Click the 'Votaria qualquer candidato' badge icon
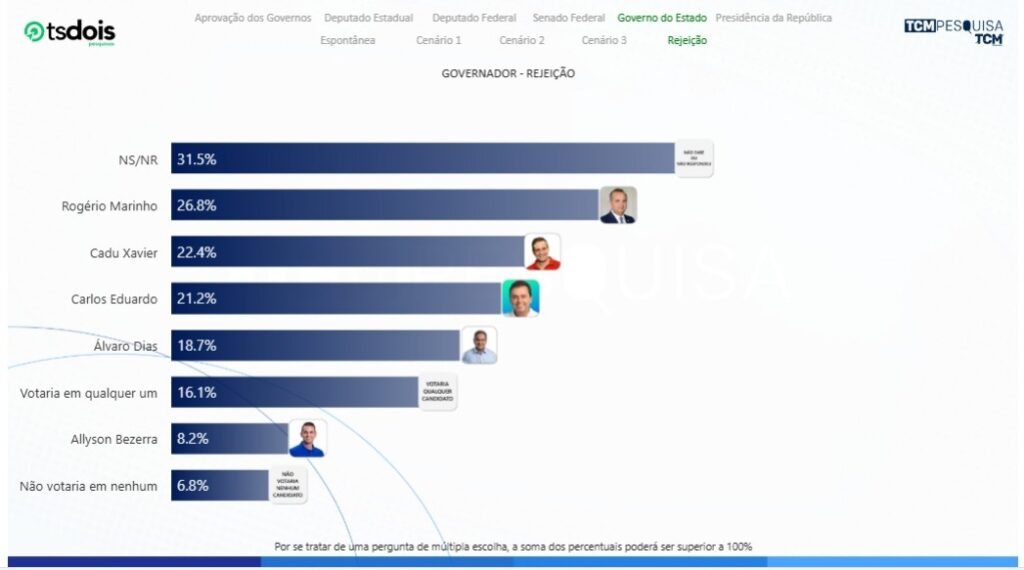This screenshot has width=1024, height=570. [438, 392]
